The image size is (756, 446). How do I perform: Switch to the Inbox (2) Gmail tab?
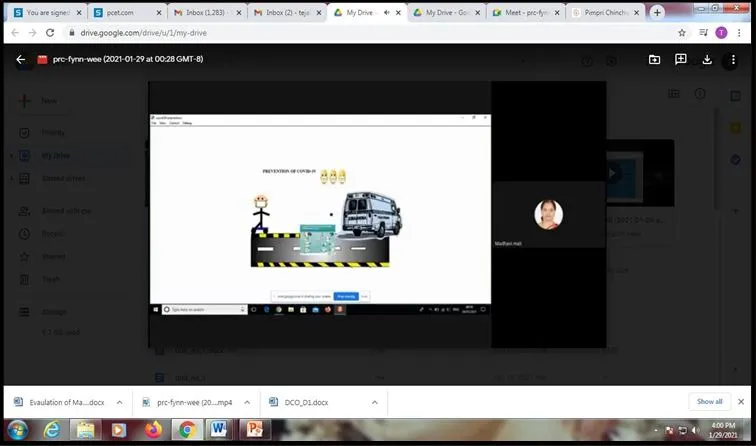(x=287, y=13)
